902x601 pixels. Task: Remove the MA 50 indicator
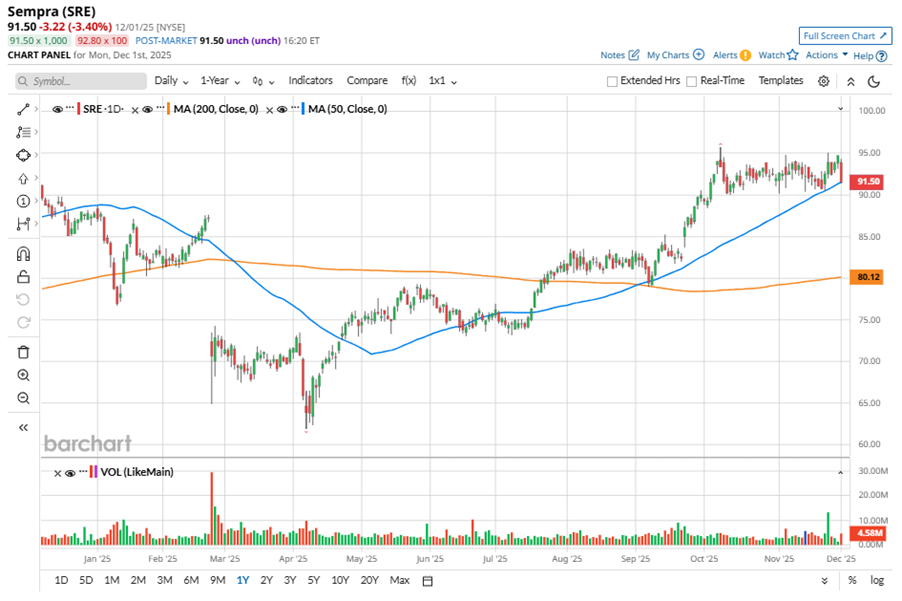(269, 110)
